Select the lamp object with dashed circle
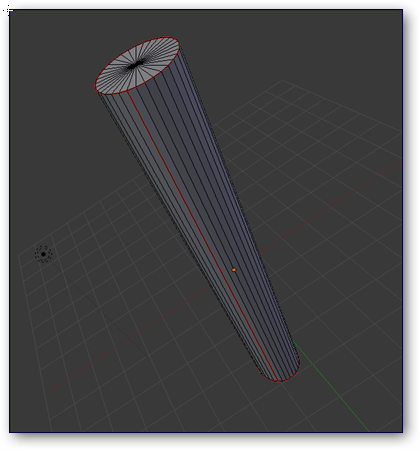Viewport: 420px width, 450px height. [43, 254]
